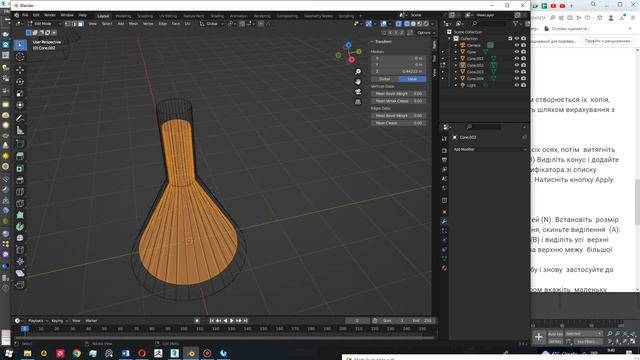
Task: Open Global transform orientation dropdown
Action: 212,24
